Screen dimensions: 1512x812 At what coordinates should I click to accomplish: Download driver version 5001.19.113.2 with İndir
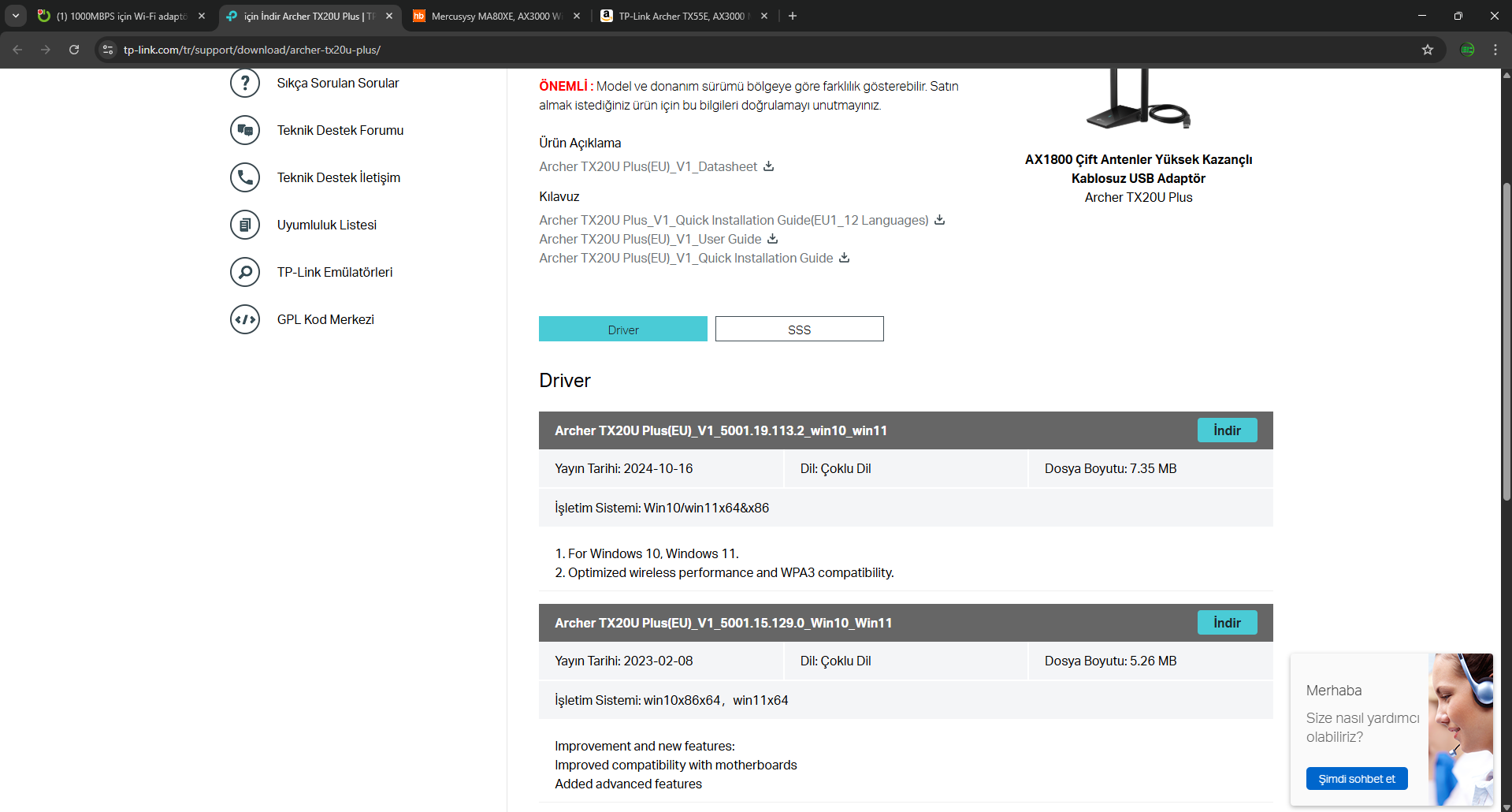coord(1228,430)
